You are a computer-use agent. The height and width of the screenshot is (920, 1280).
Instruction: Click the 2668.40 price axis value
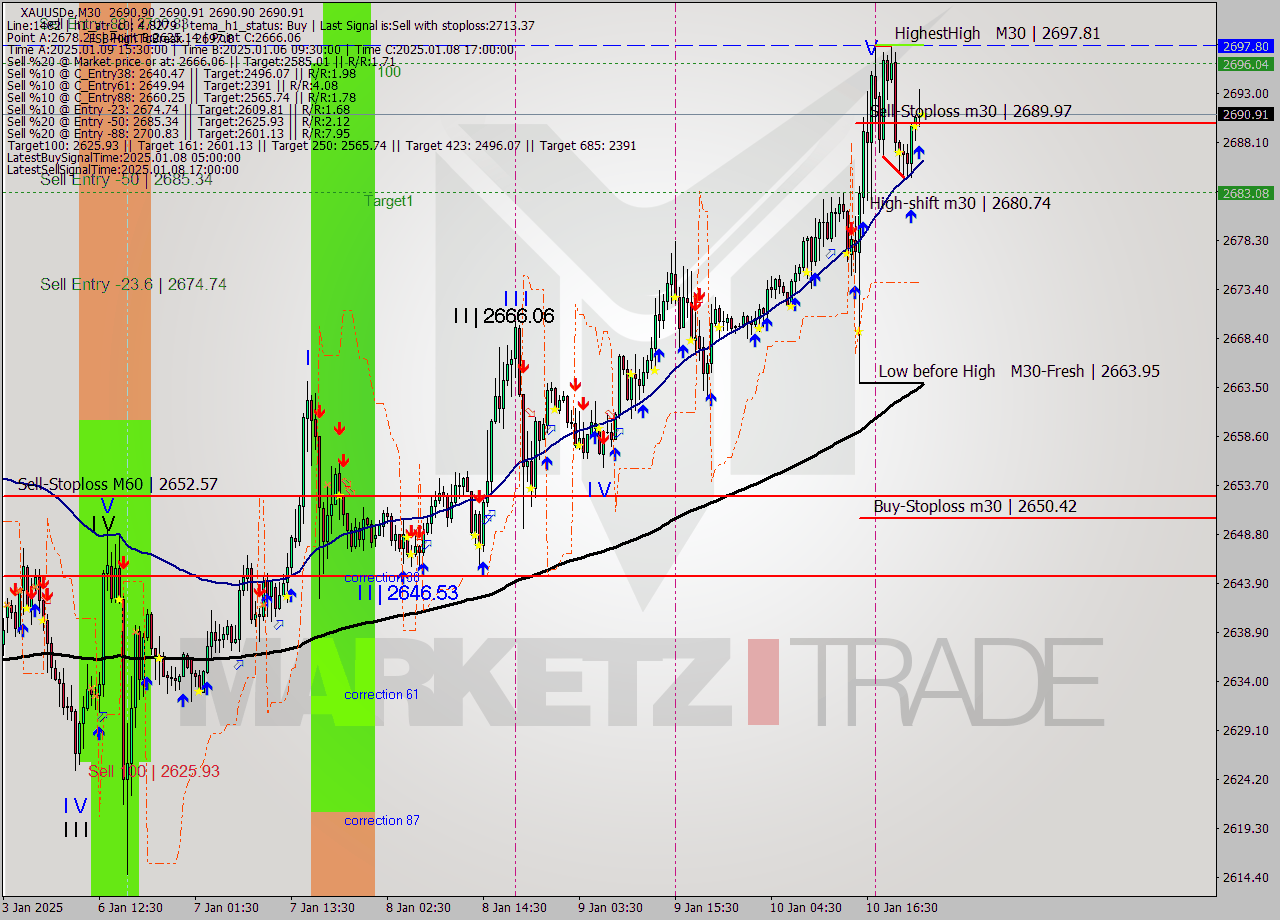click(1245, 338)
